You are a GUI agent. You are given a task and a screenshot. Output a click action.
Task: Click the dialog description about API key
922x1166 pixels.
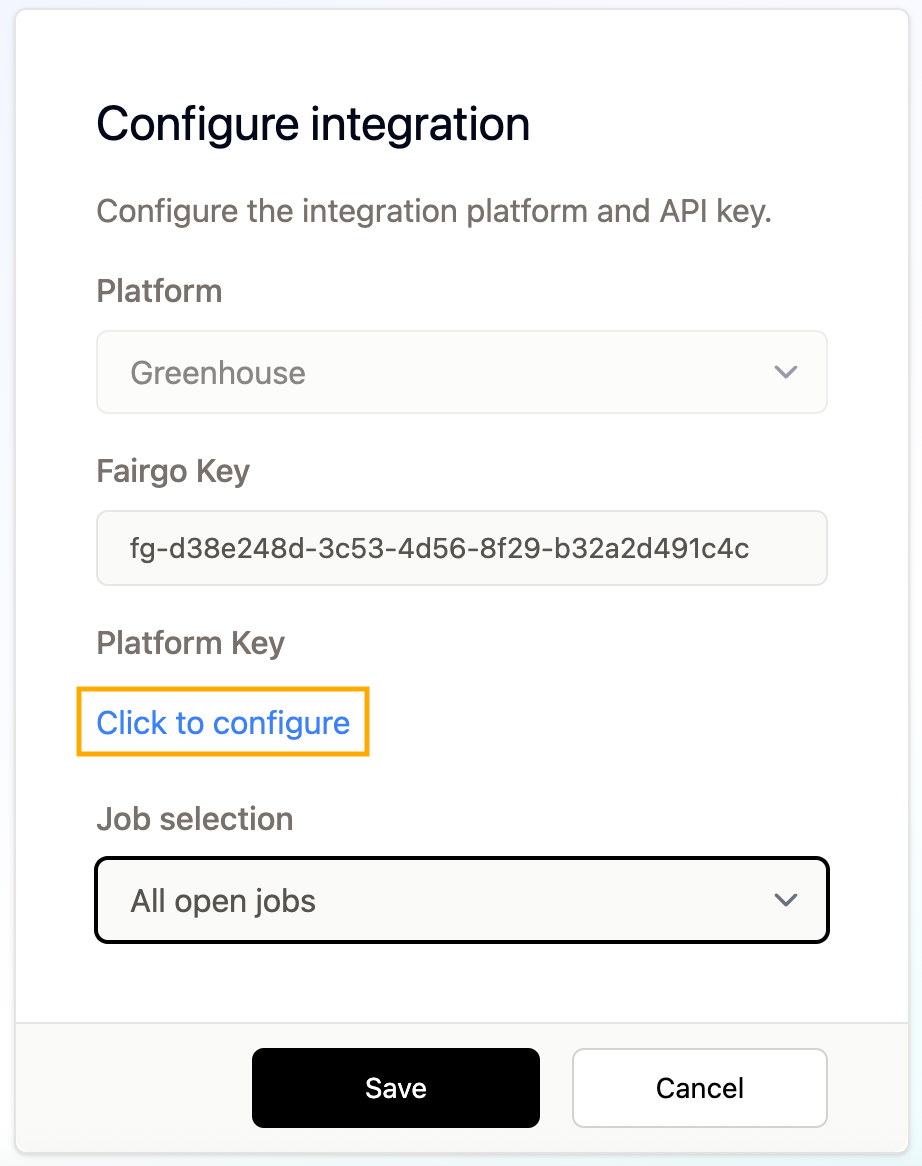pyautogui.click(x=434, y=212)
